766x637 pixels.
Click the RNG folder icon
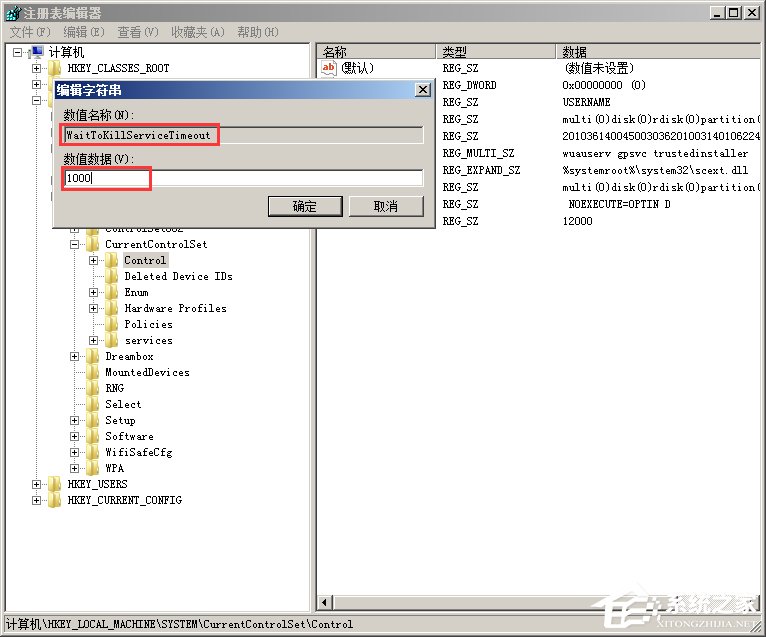coord(92,388)
